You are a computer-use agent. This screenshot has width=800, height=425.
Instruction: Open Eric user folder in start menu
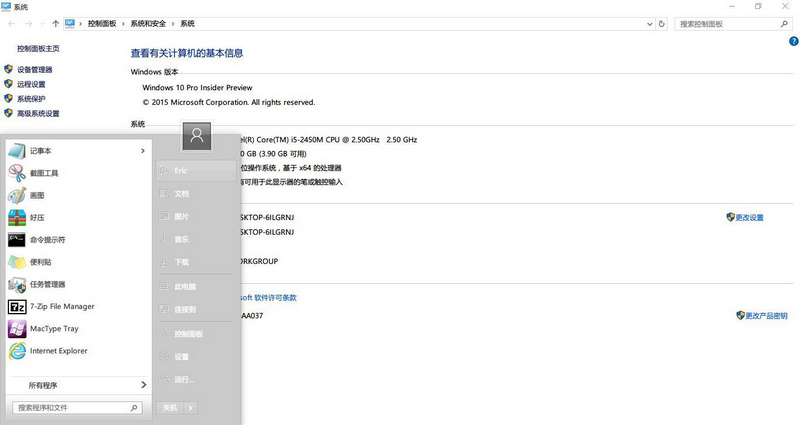pyautogui.click(x=196, y=171)
